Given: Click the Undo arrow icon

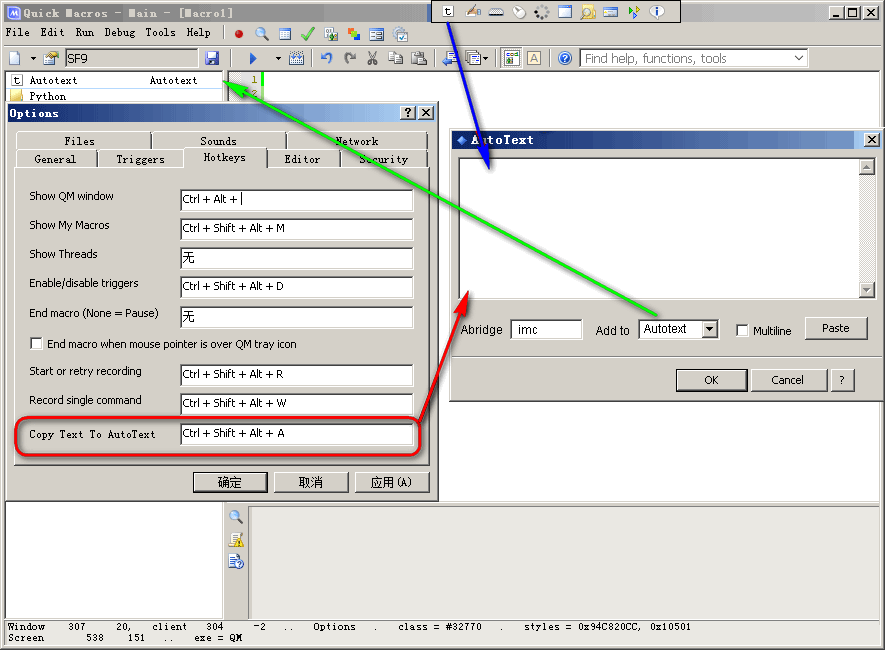Looking at the screenshot, I should pyautogui.click(x=326, y=59).
